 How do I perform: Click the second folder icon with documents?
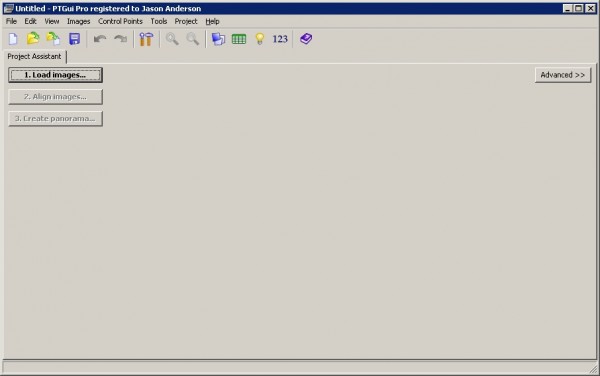click(53, 39)
